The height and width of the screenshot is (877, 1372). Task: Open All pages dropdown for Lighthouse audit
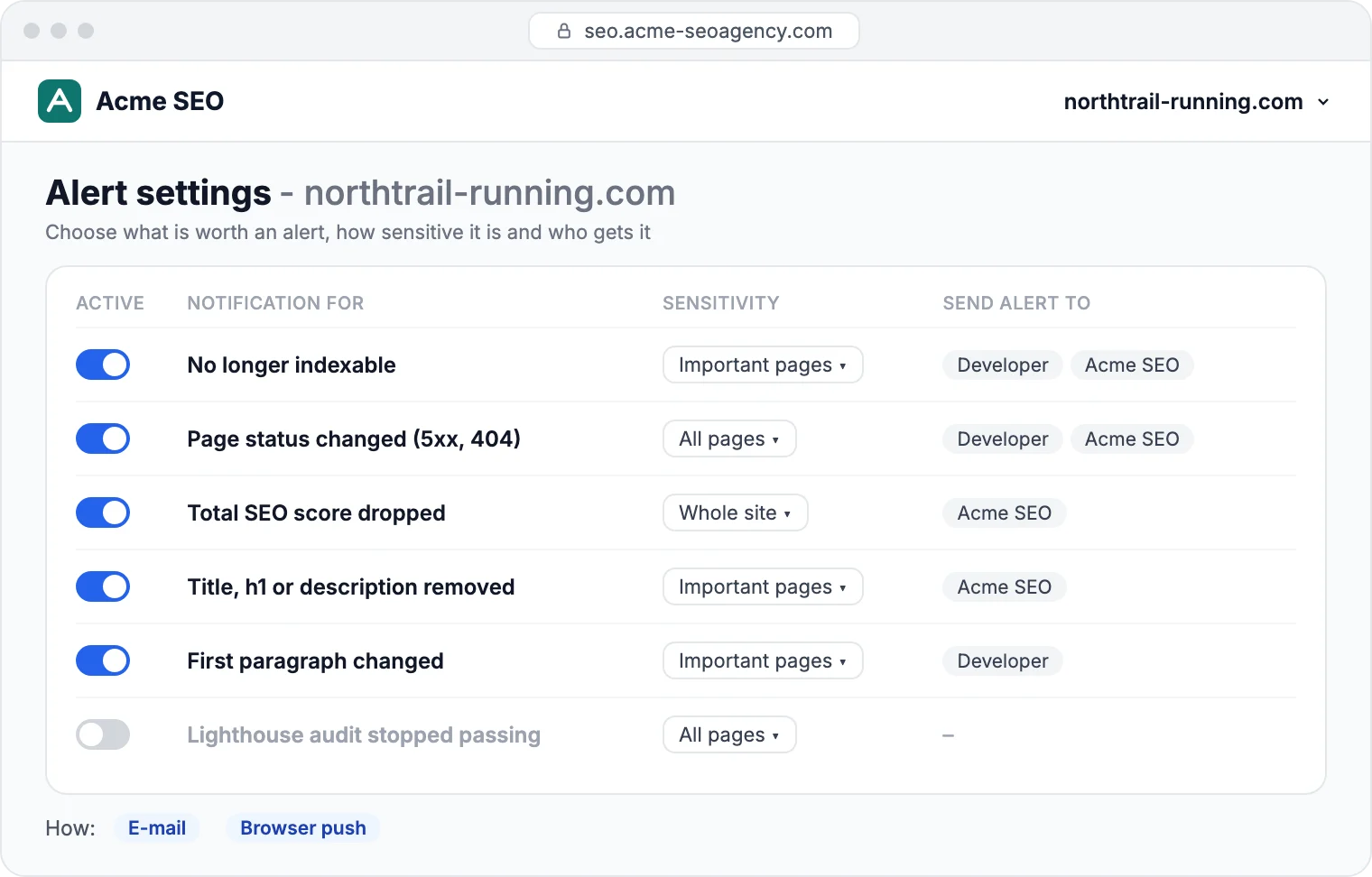pyautogui.click(x=729, y=734)
